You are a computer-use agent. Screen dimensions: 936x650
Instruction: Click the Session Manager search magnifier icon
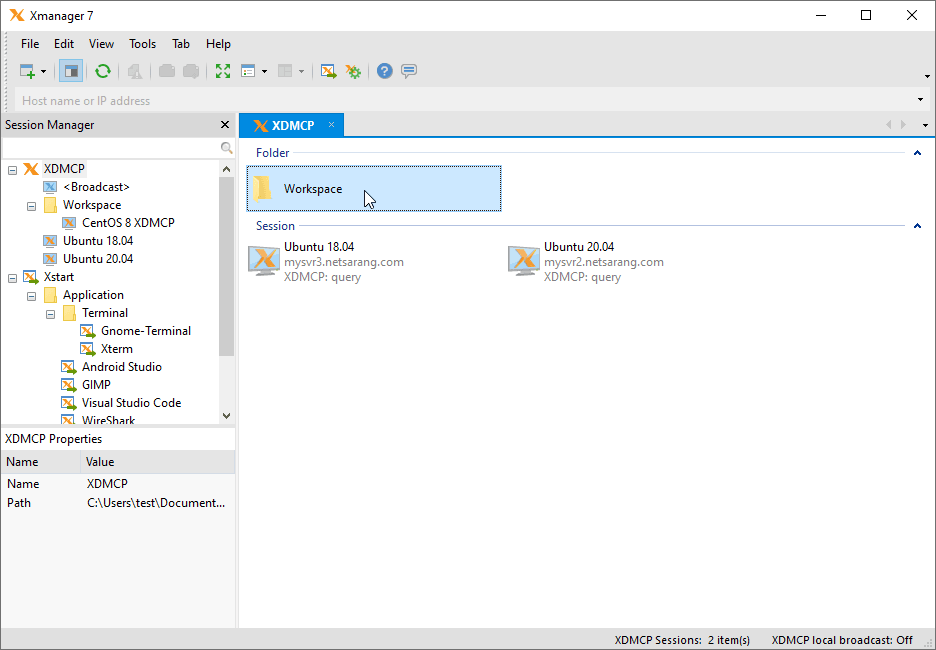tap(227, 148)
